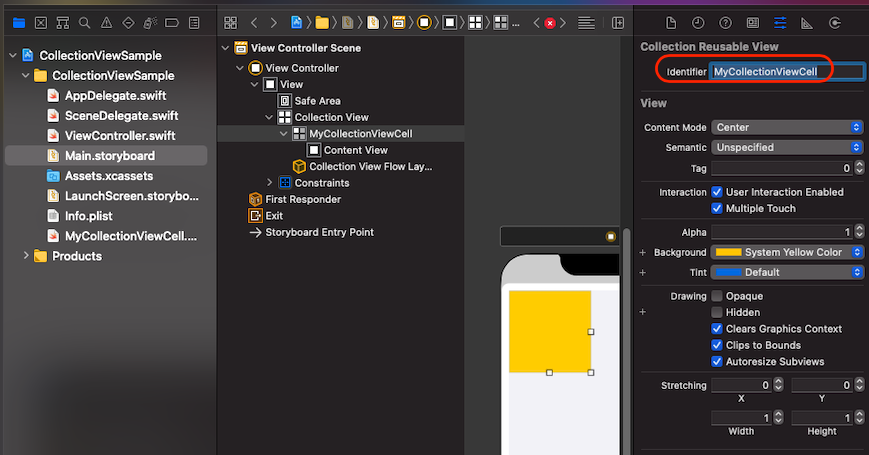Image resolution: width=869 pixels, height=455 pixels.
Task: Click the Alpha stepper arrows
Action: click(859, 232)
